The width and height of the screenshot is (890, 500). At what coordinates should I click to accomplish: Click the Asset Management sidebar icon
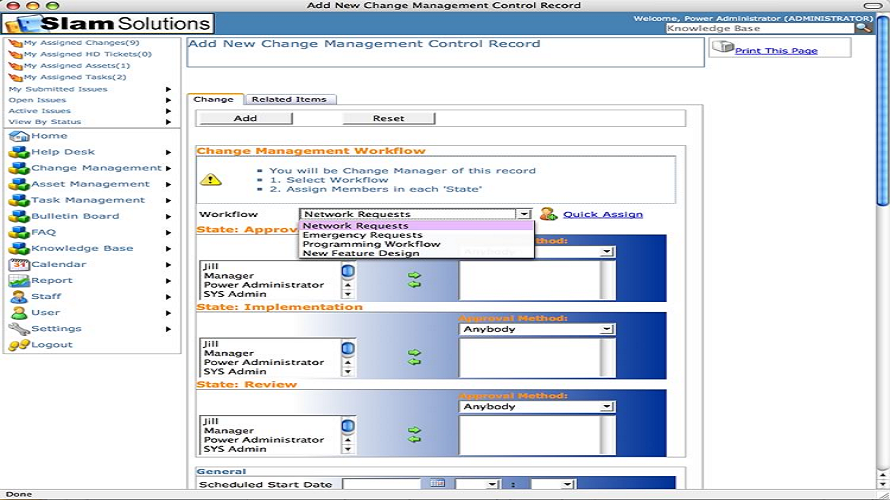point(19,184)
